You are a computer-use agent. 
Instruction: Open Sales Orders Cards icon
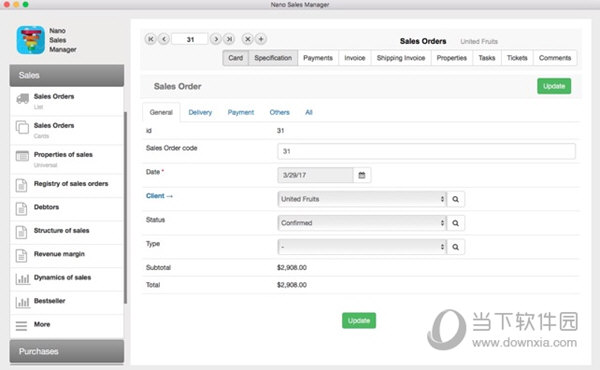(22, 127)
